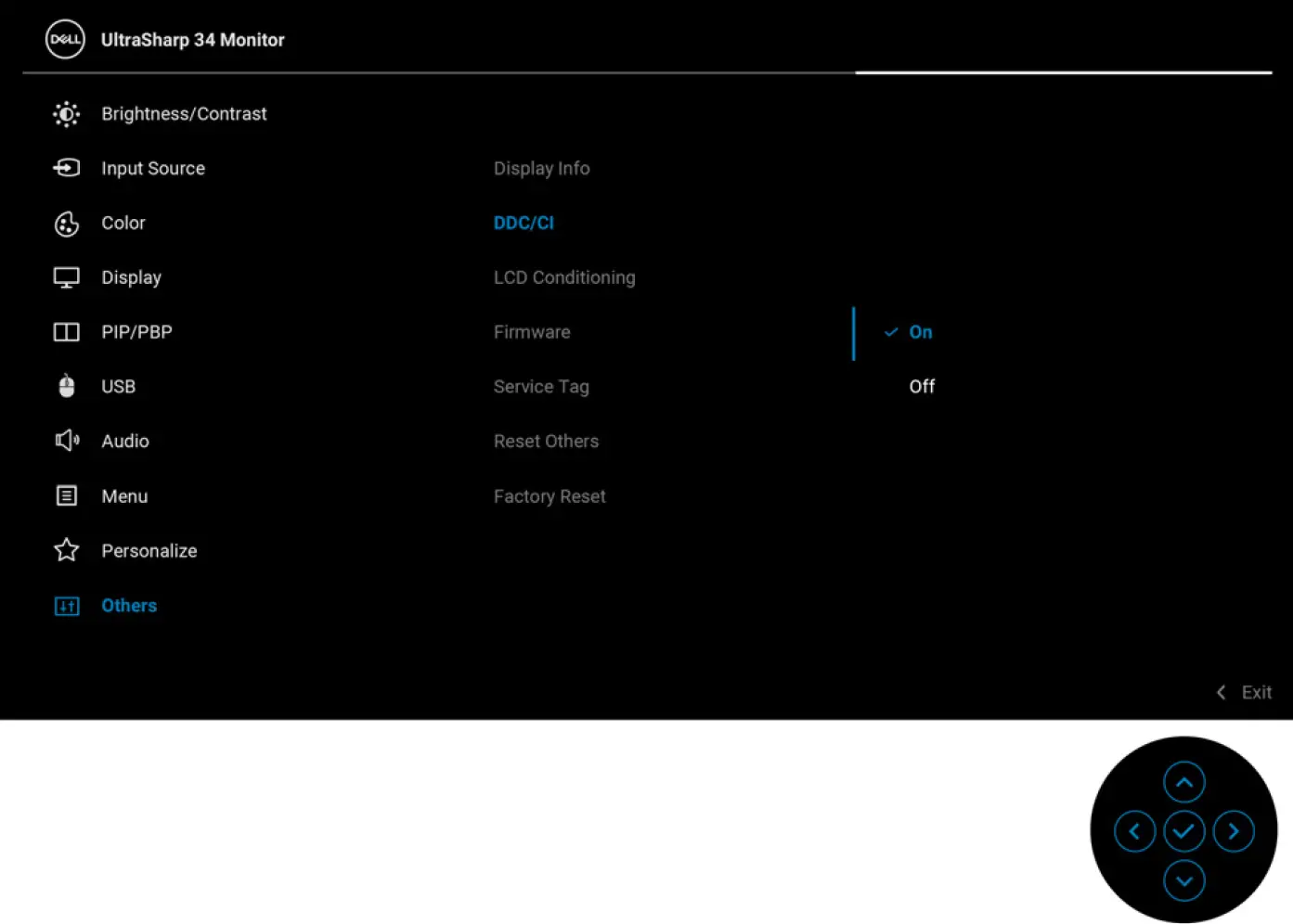Open the Color menu

(x=123, y=223)
